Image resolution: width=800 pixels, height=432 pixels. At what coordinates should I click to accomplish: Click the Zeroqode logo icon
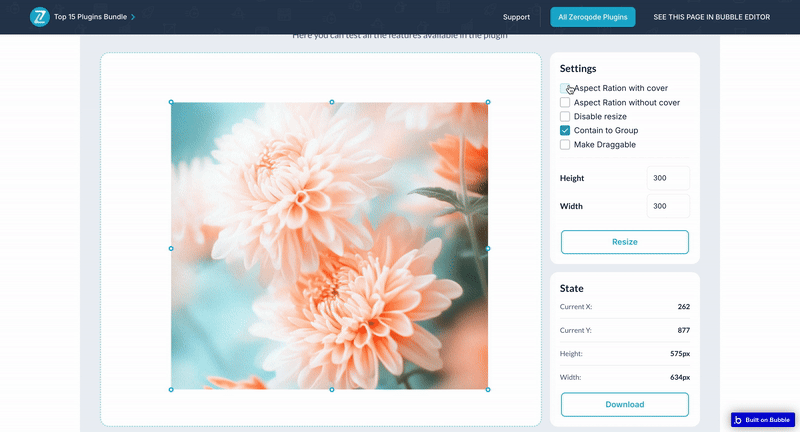(39, 17)
